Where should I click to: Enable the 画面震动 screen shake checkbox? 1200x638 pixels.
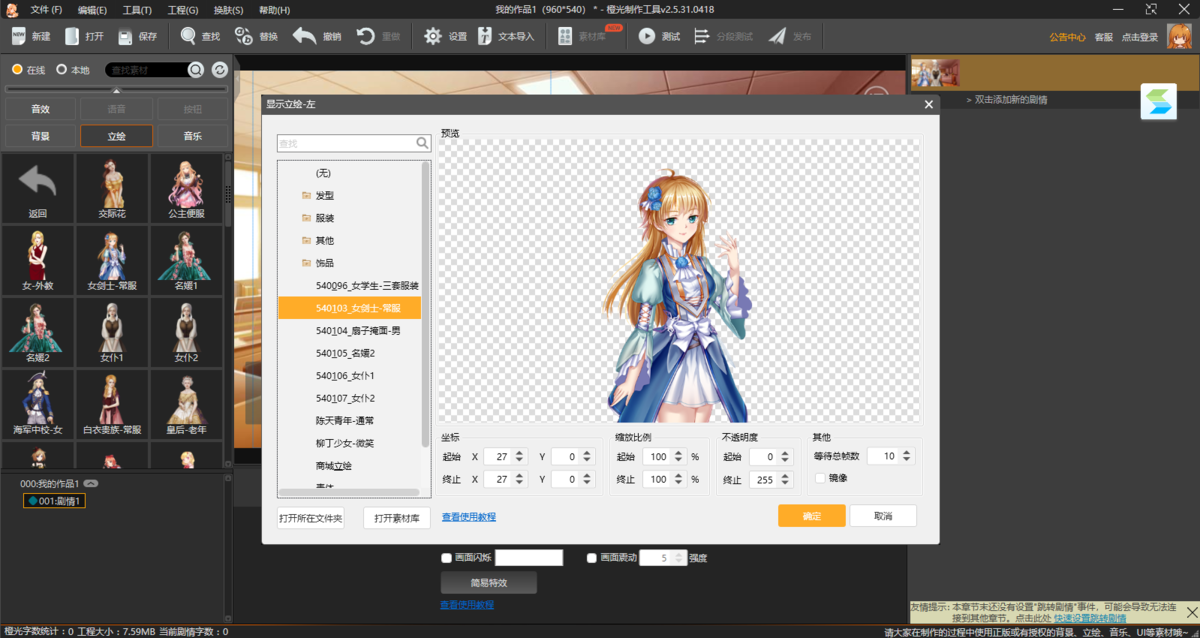pyautogui.click(x=591, y=558)
